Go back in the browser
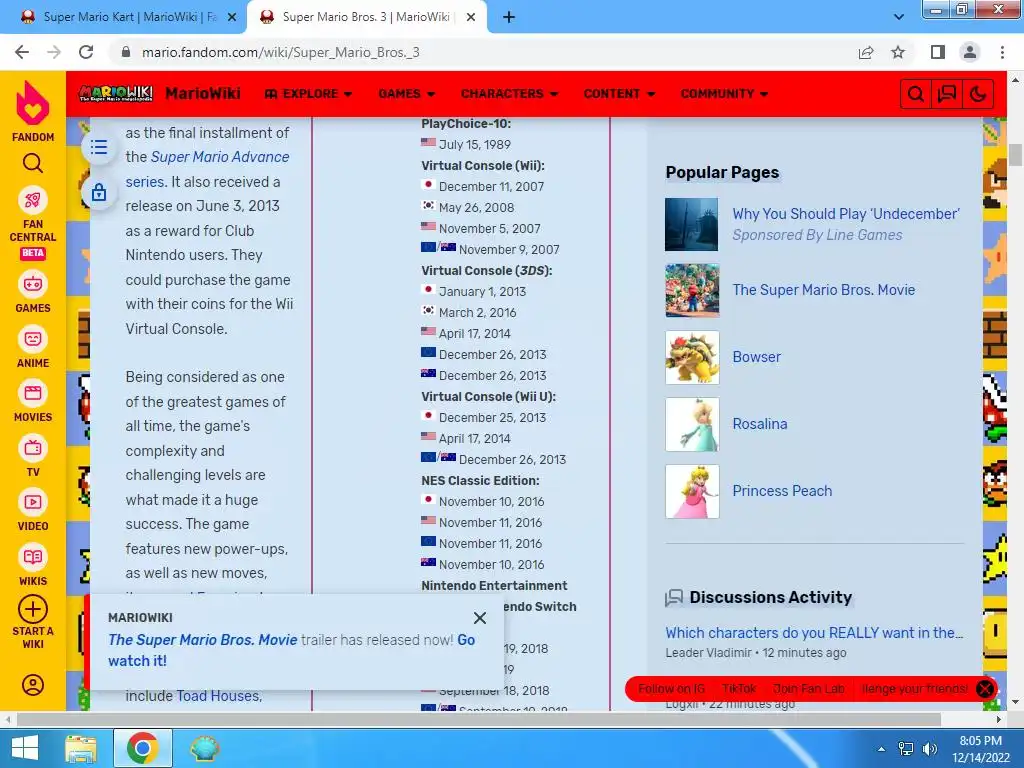 pyautogui.click(x=22, y=52)
